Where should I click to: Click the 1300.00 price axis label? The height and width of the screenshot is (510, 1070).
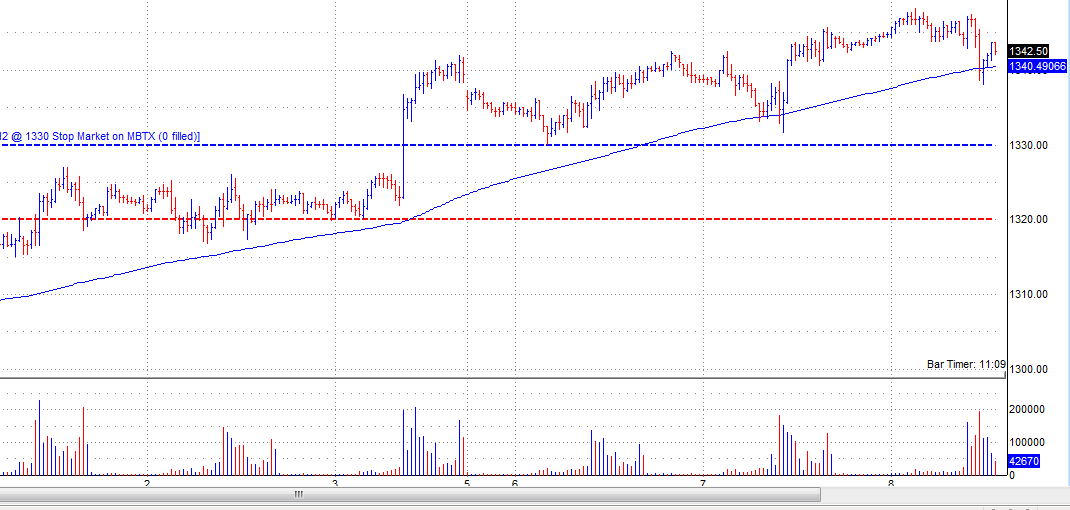[x=1028, y=369]
